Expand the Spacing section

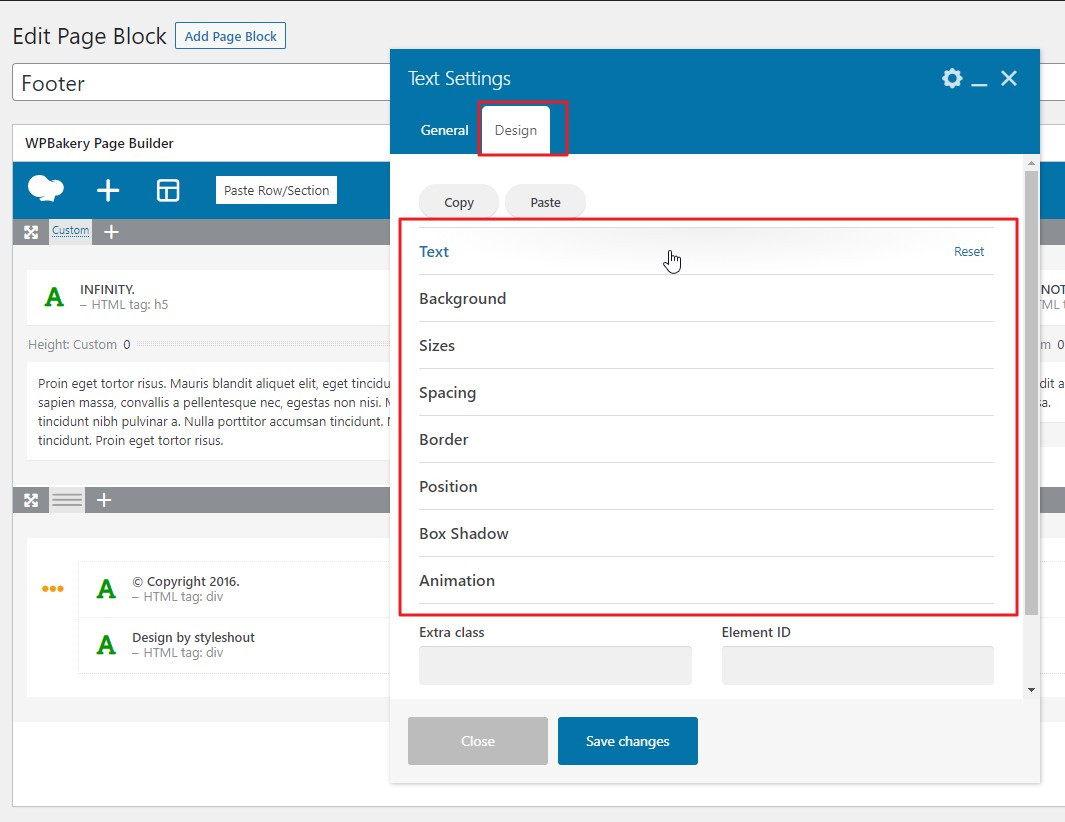point(706,393)
